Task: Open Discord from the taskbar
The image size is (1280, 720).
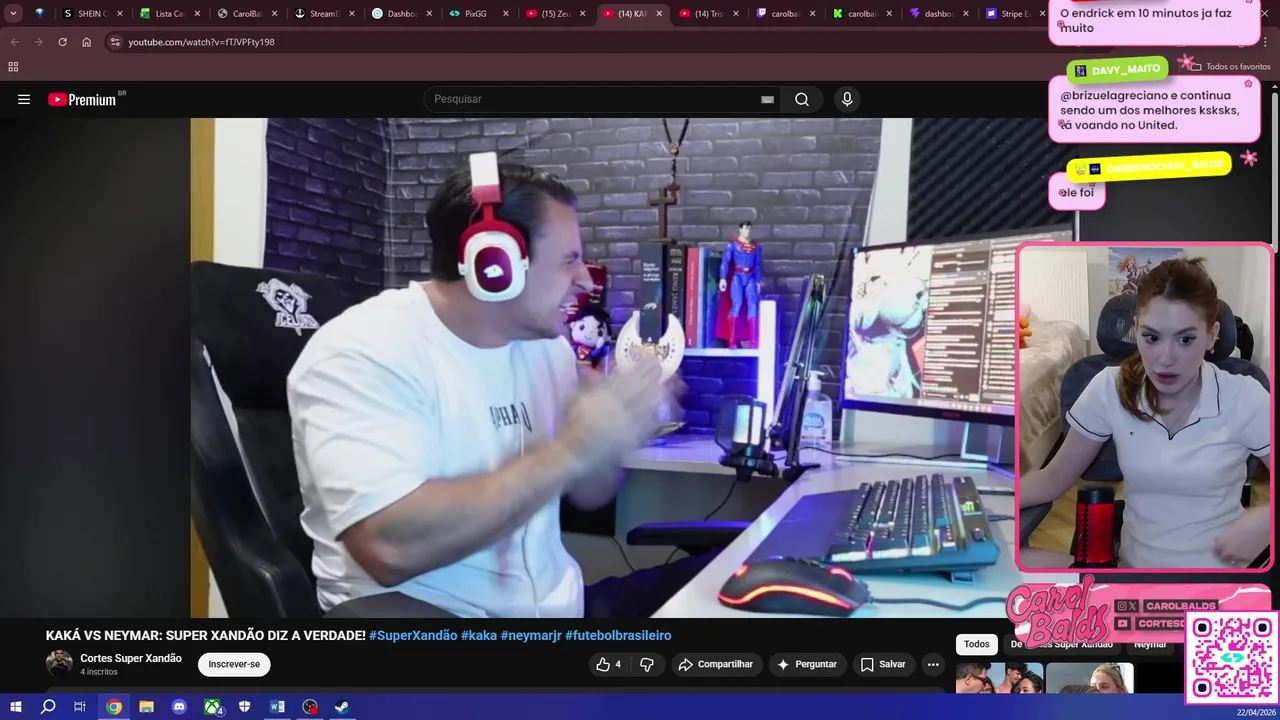Action: tap(179, 707)
